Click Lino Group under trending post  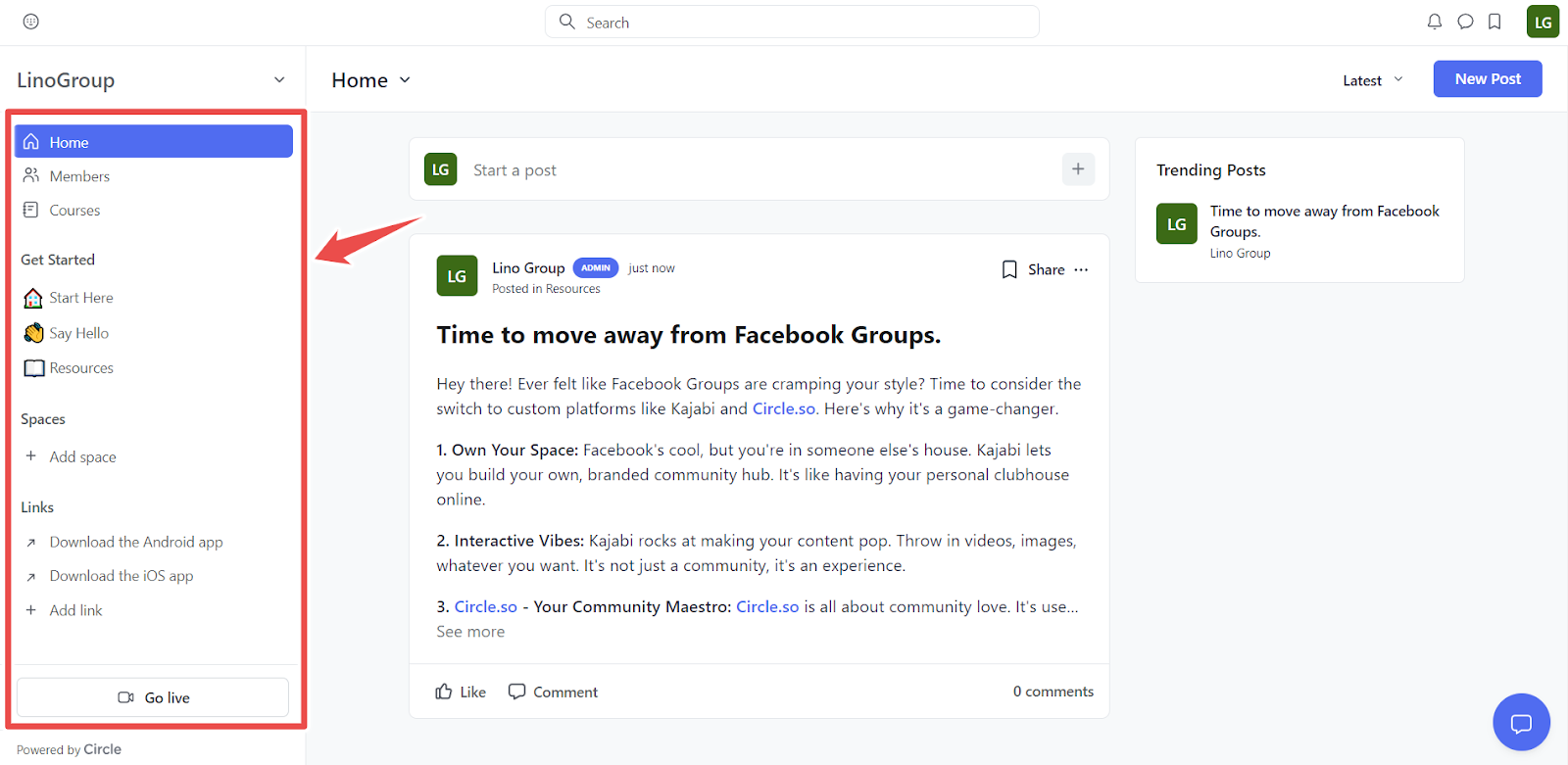pos(1240,253)
